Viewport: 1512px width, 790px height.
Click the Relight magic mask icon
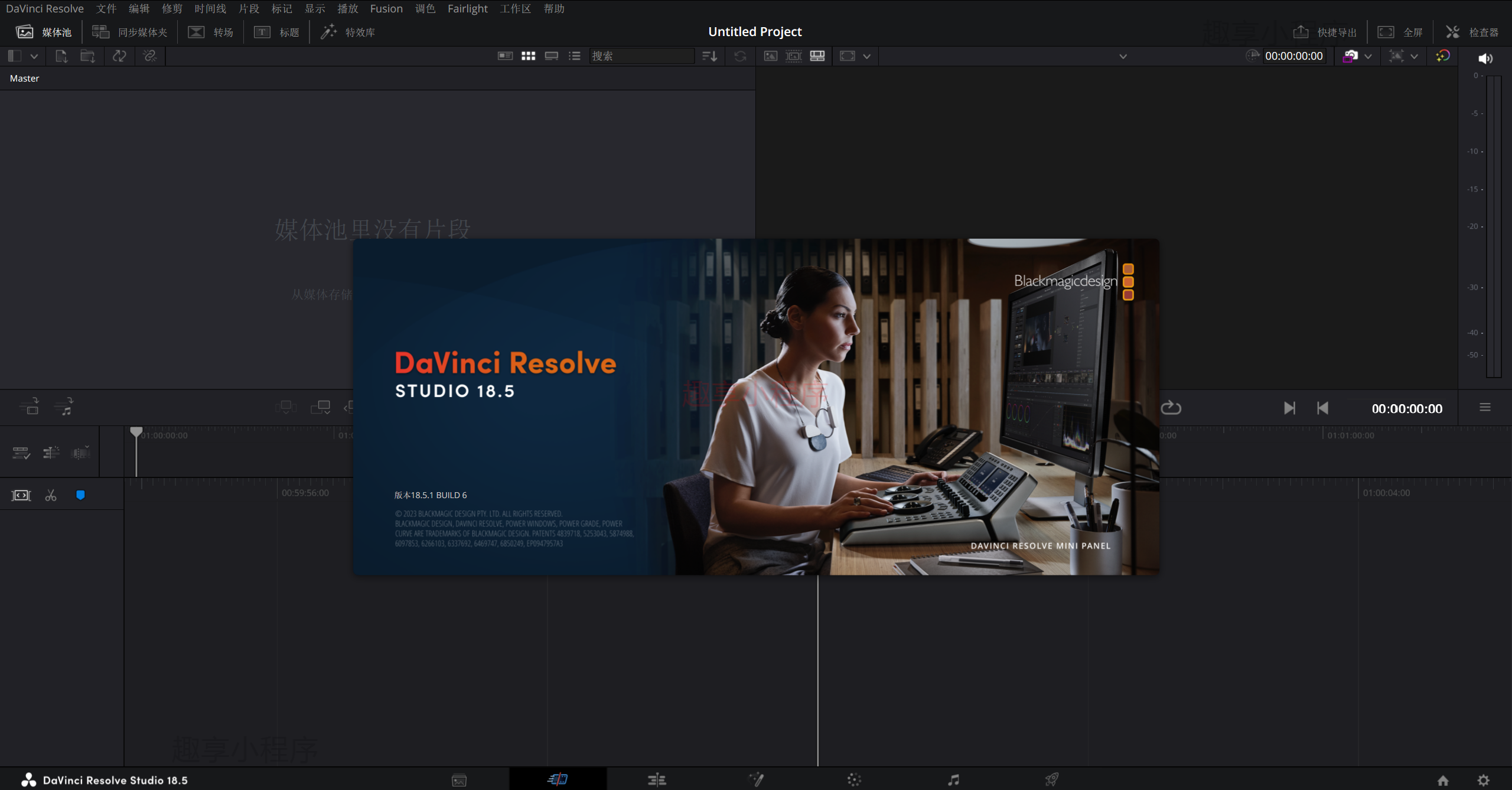1443,56
